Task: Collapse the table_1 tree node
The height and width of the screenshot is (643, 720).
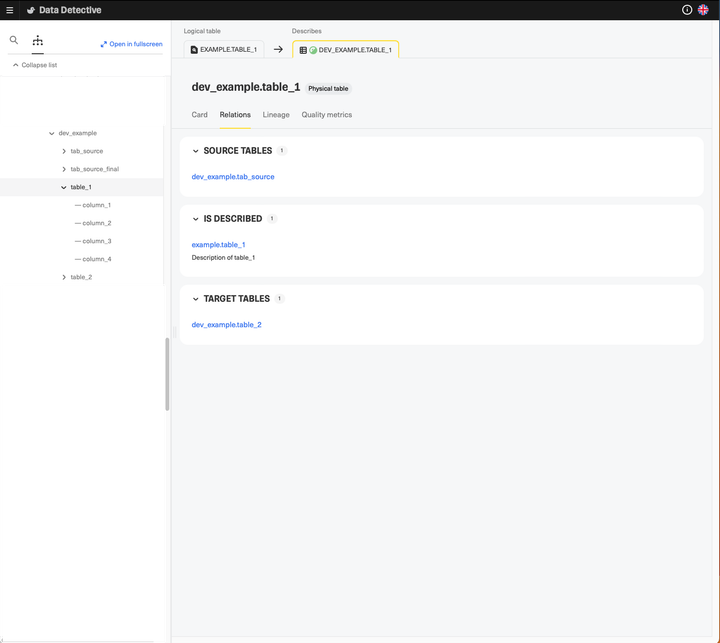Action: [64, 187]
